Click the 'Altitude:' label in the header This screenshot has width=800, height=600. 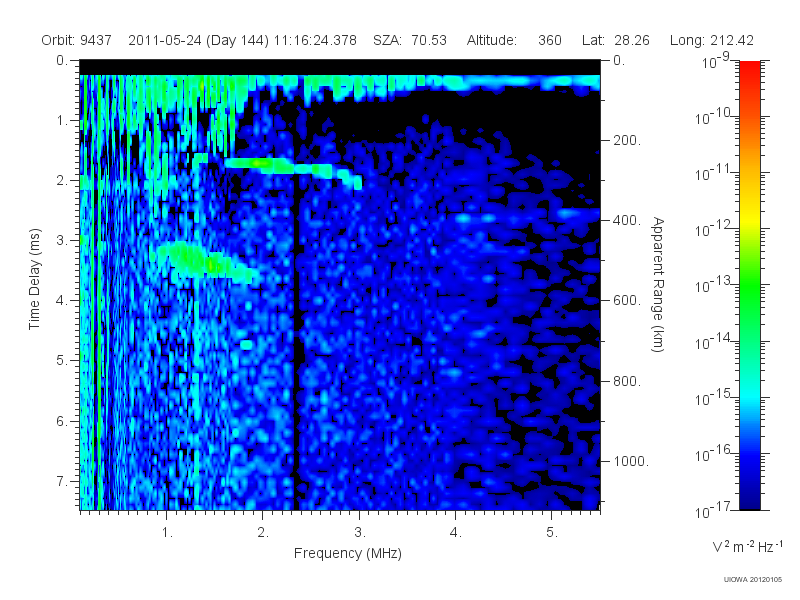492,40
